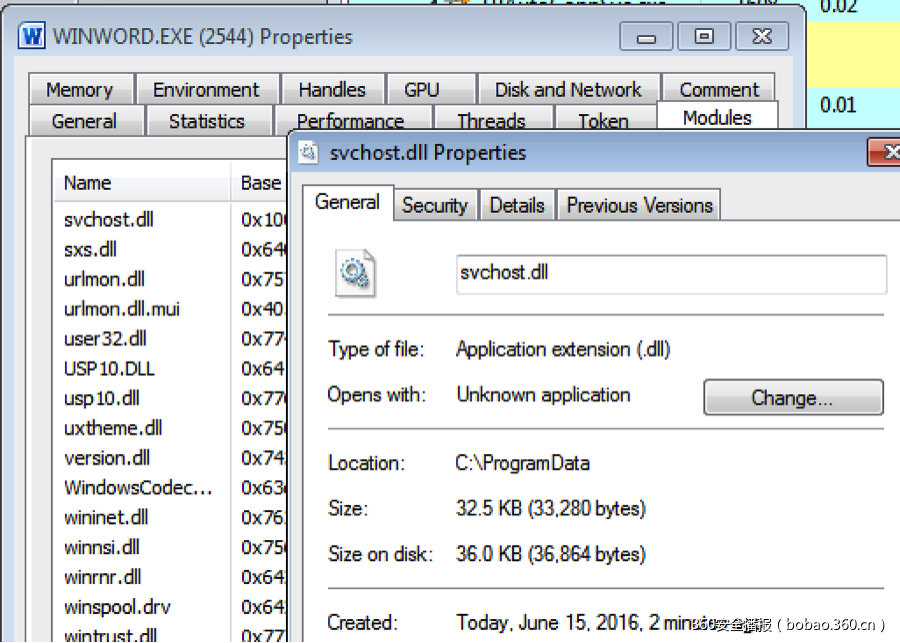Open the Environment tab
The height and width of the screenshot is (643, 900).
click(207, 90)
